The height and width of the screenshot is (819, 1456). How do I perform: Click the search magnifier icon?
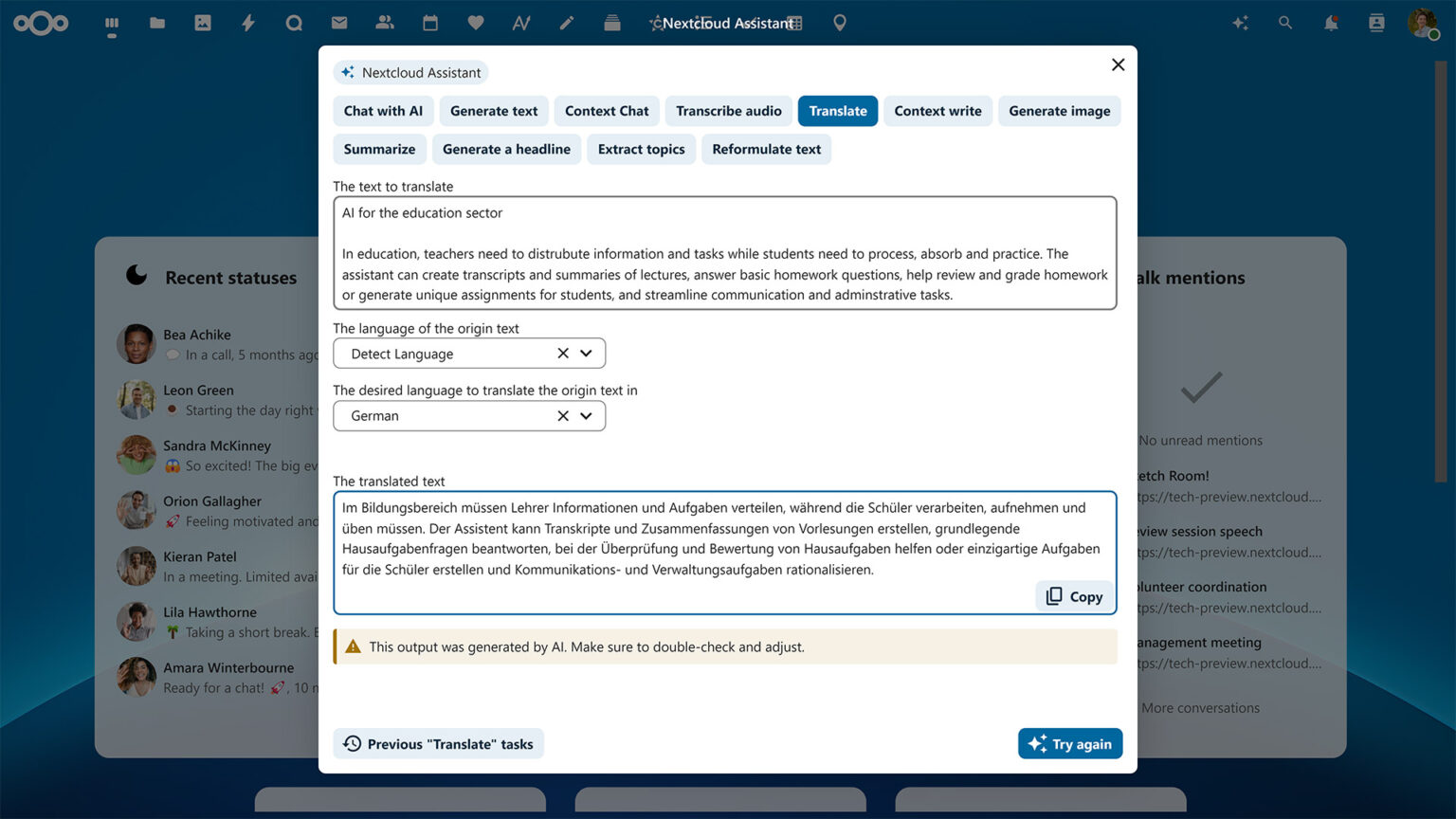coord(1285,23)
